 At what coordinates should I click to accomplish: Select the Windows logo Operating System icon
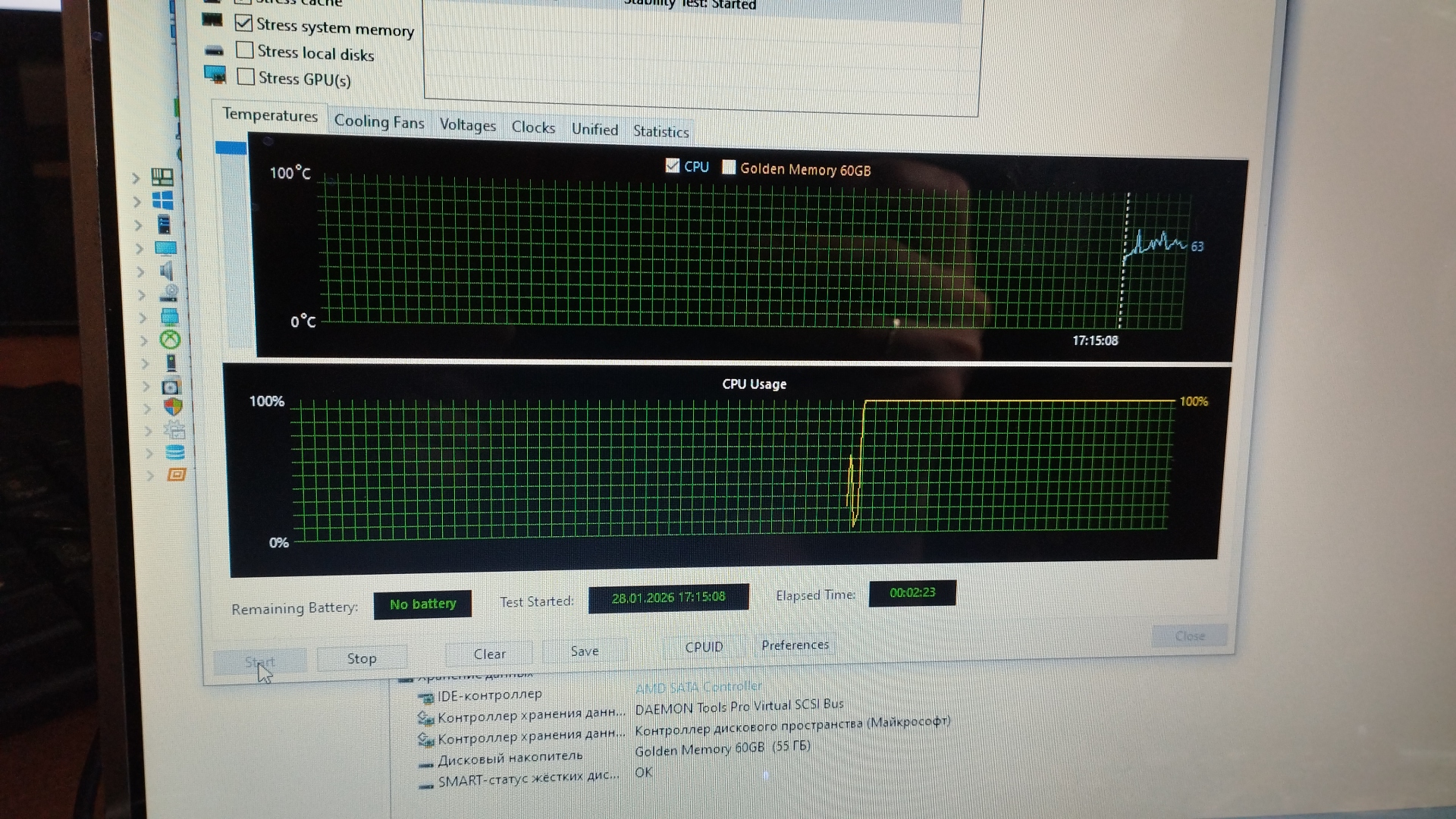(x=163, y=201)
